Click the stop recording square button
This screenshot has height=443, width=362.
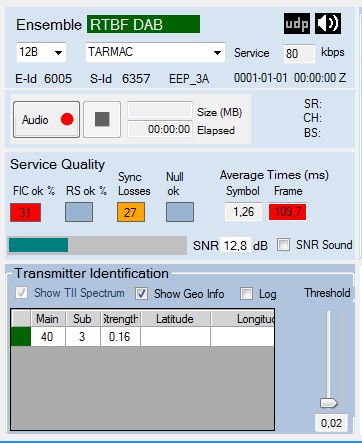click(102, 119)
